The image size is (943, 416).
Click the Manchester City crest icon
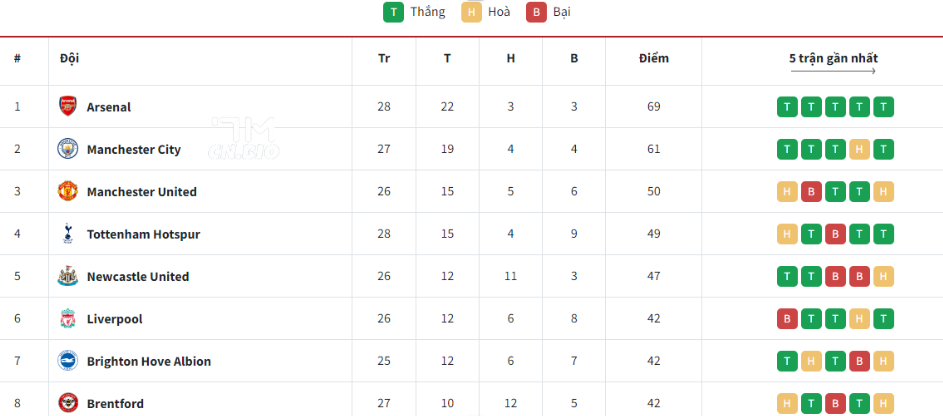tap(67, 149)
